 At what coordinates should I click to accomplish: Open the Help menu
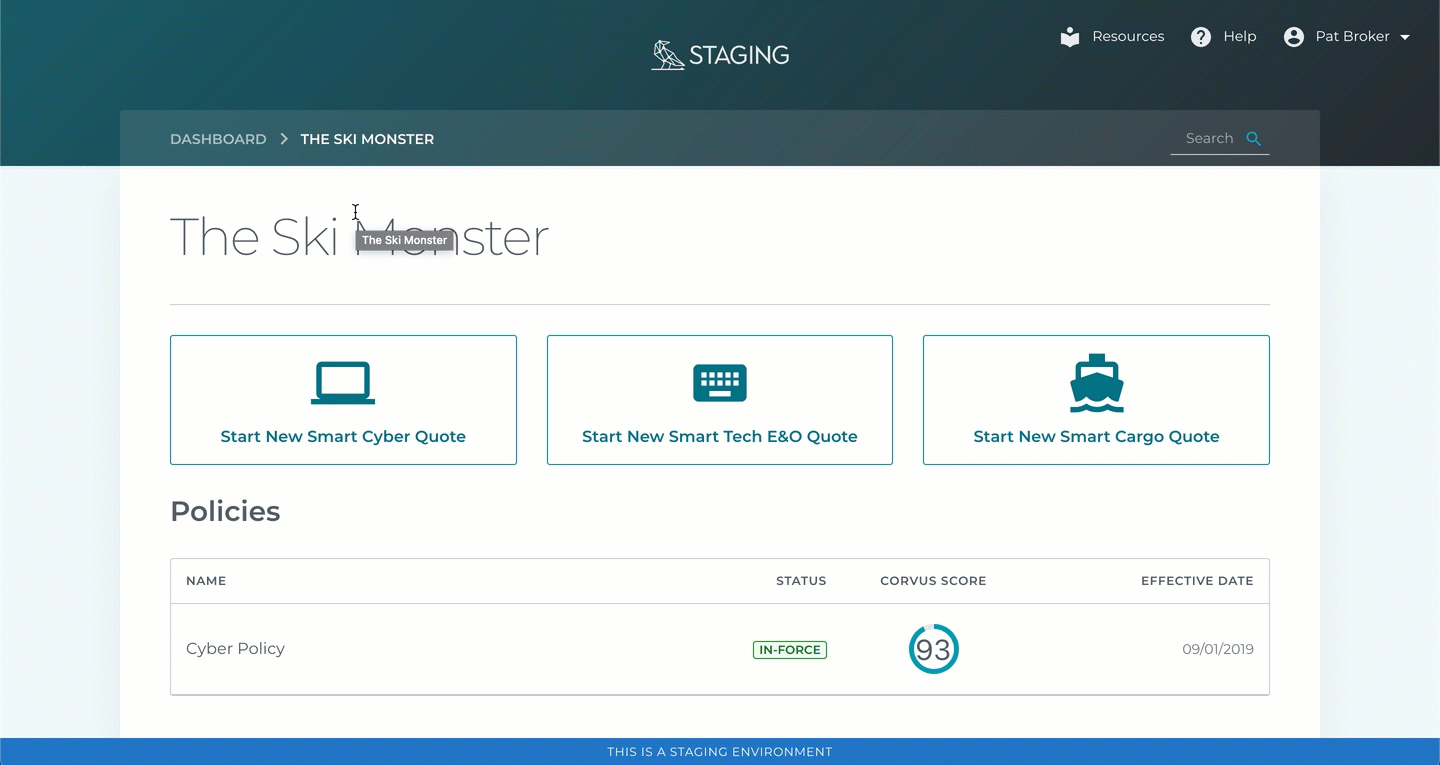[x=1223, y=37]
